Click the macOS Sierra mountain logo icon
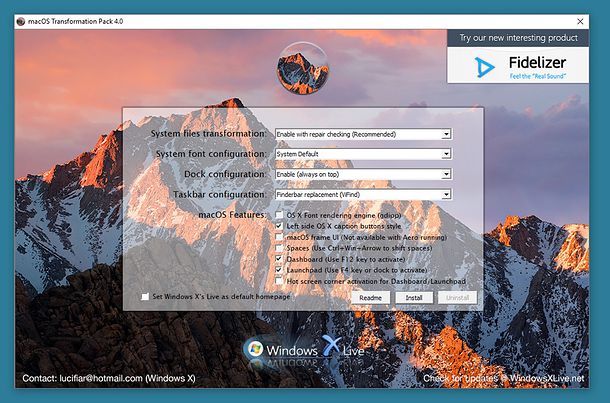Screen dimensions: 610x403 click(x=303, y=69)
